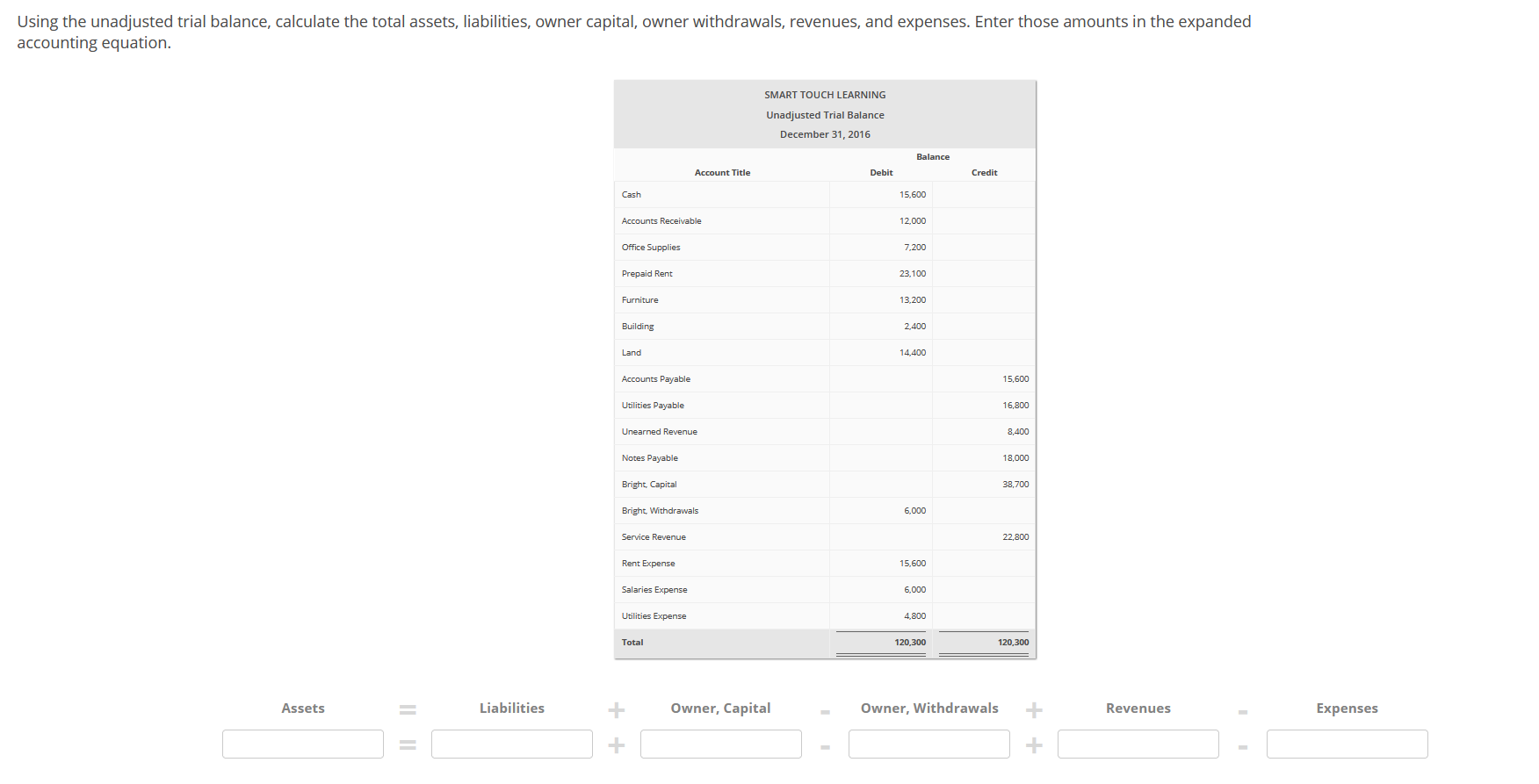Select the Bright, Capital row label

coord(649,485)
